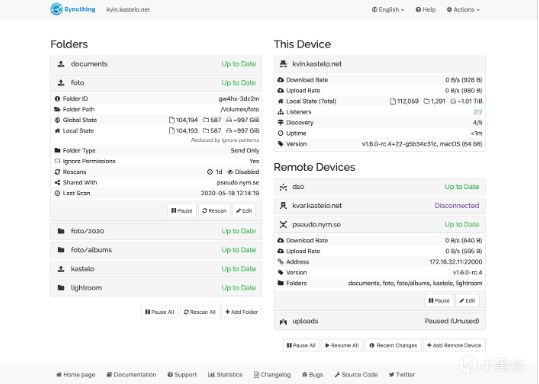Edit the foto folder settings
This screenshot has width=539, height=384.
(x=244, y=211)
